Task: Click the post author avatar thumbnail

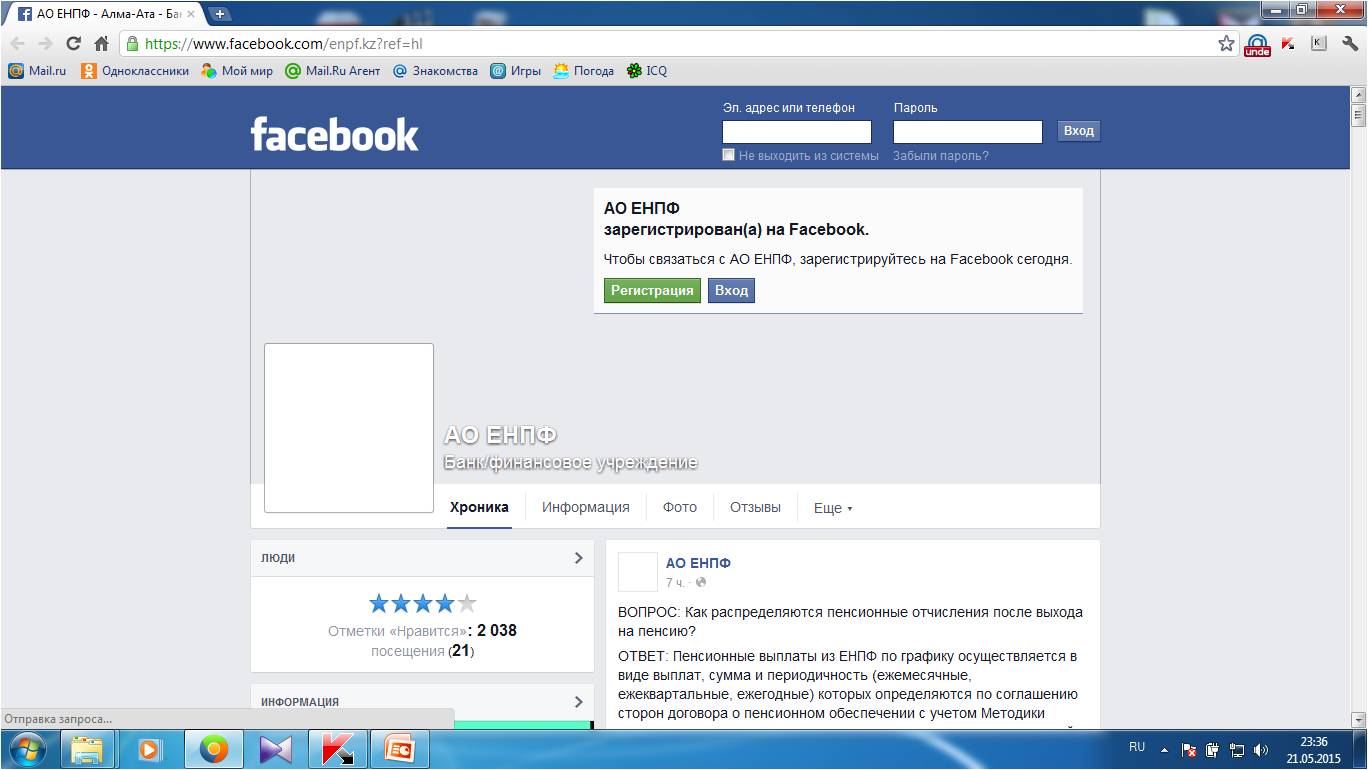Action: (x=638, y=572)
